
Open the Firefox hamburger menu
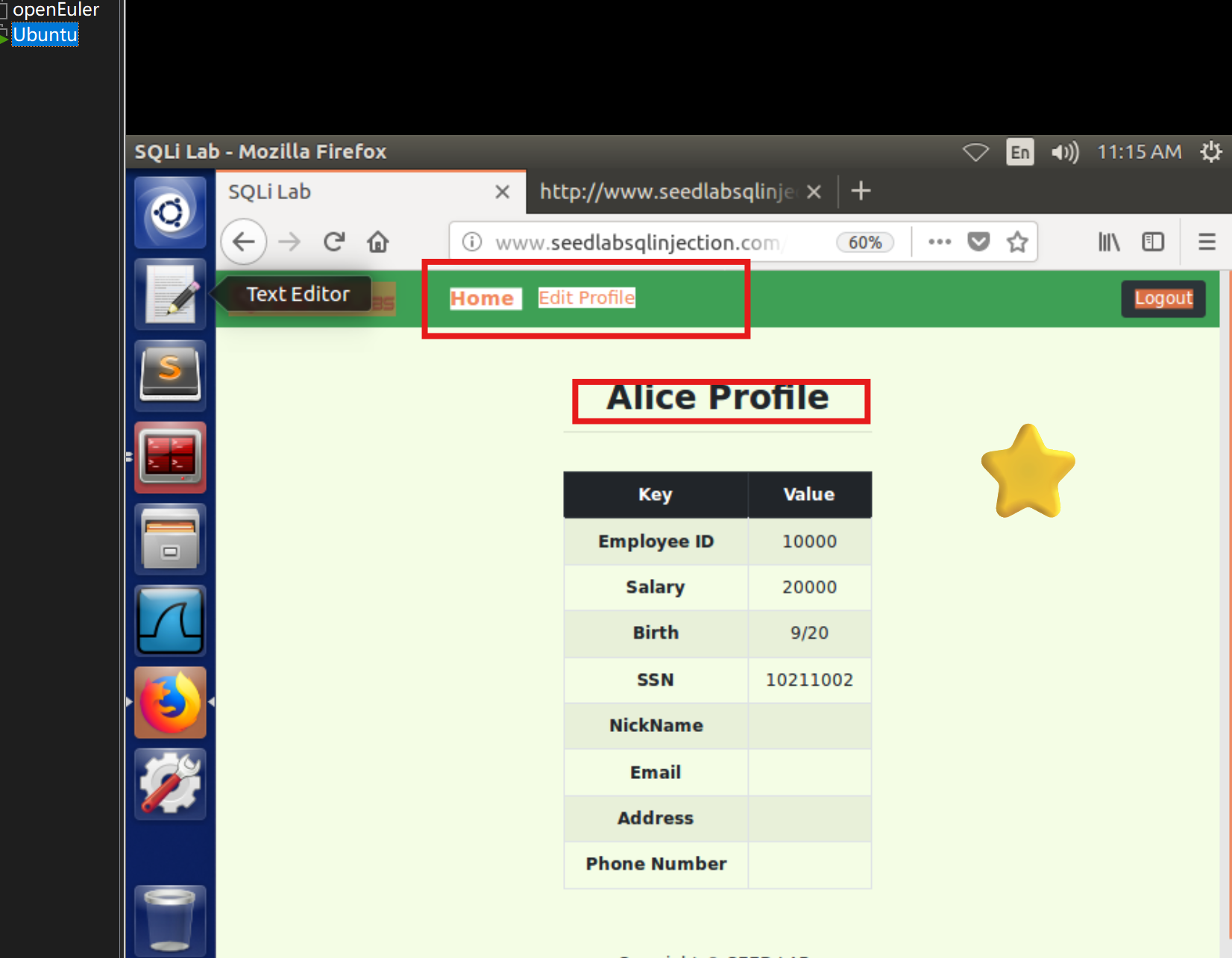pyautogui.click(x=1207, y=242)
